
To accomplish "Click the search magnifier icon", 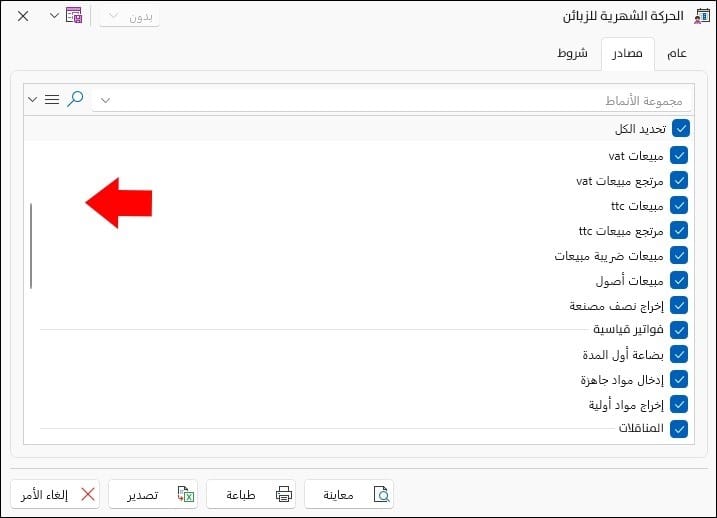I will click(75, 99).
